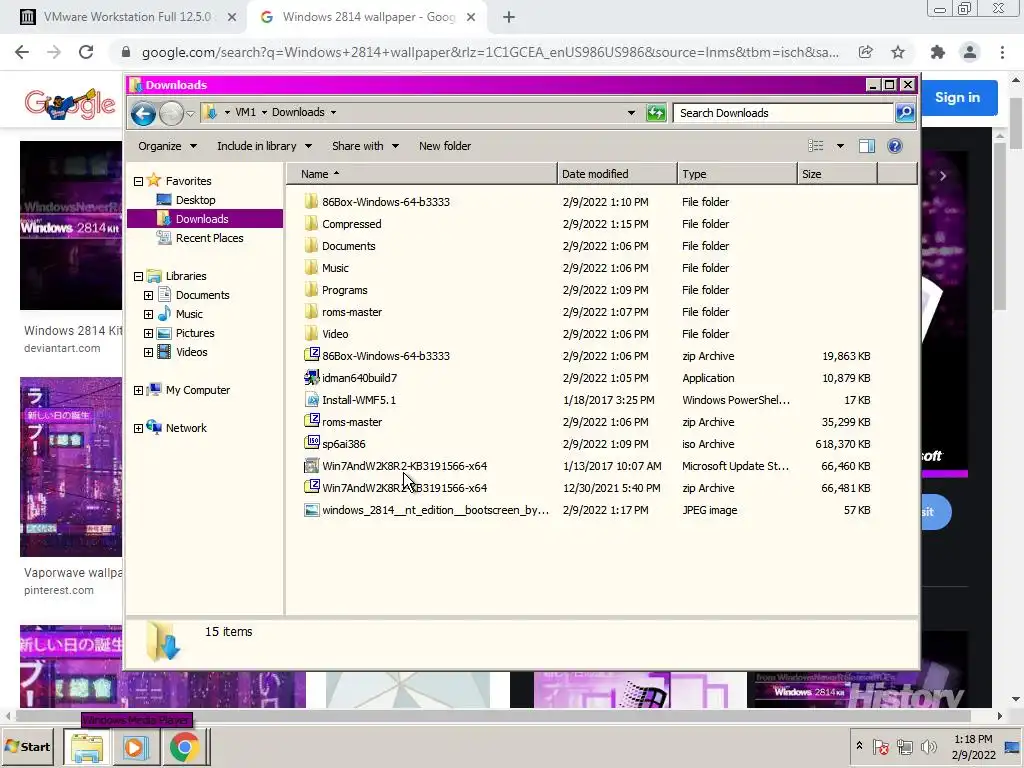Sort by the Name column header
The width and height of the screenshot is (1024, 768).
(423, 174)
